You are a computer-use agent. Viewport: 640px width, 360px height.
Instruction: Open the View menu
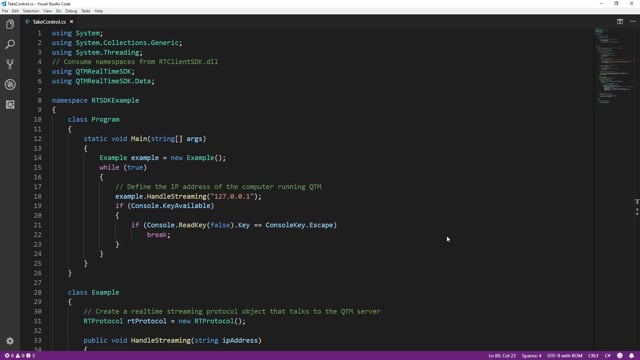point(47,11)
